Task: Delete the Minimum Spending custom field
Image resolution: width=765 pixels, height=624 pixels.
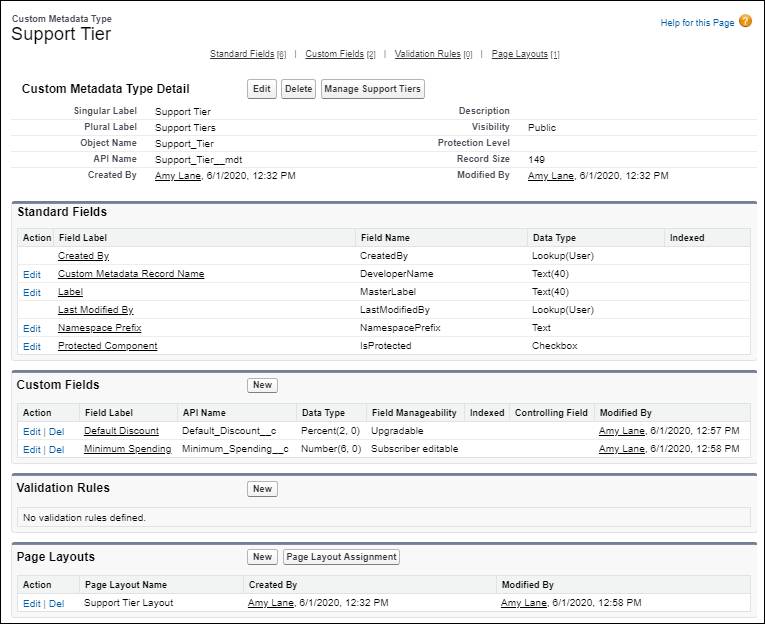Action: (x=57, y=449)
